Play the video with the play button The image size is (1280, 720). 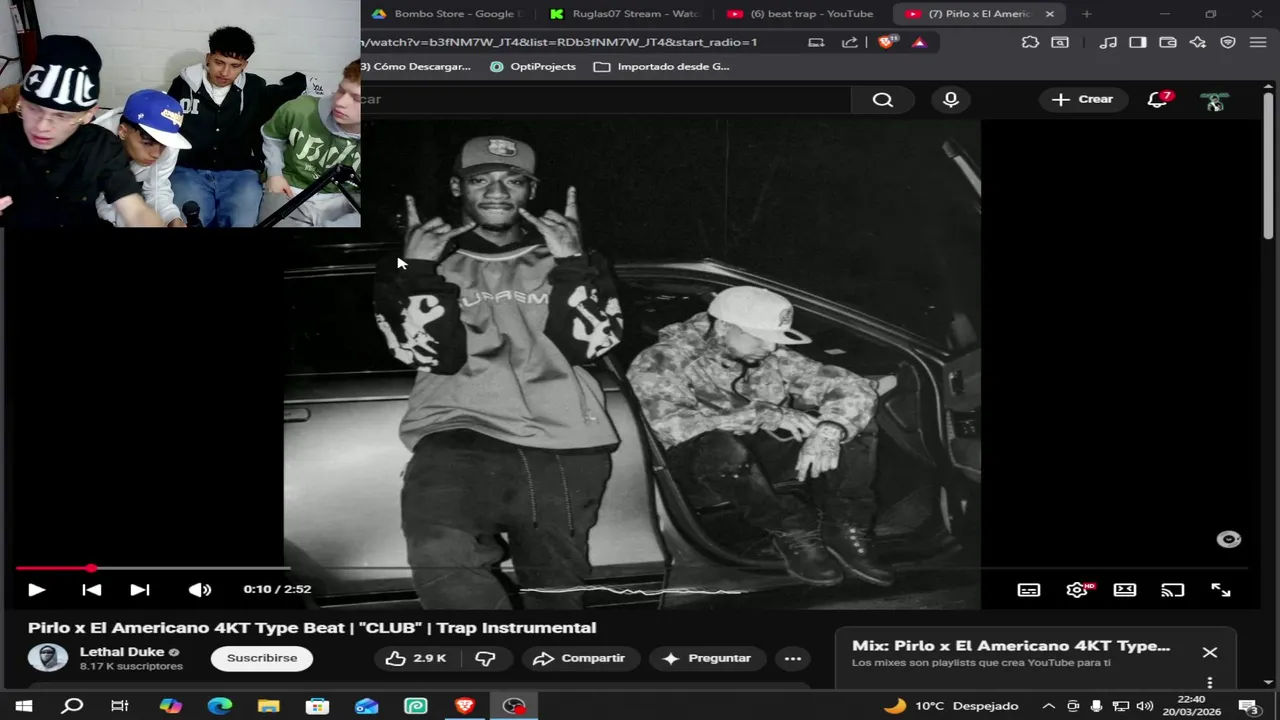(36, 590)
